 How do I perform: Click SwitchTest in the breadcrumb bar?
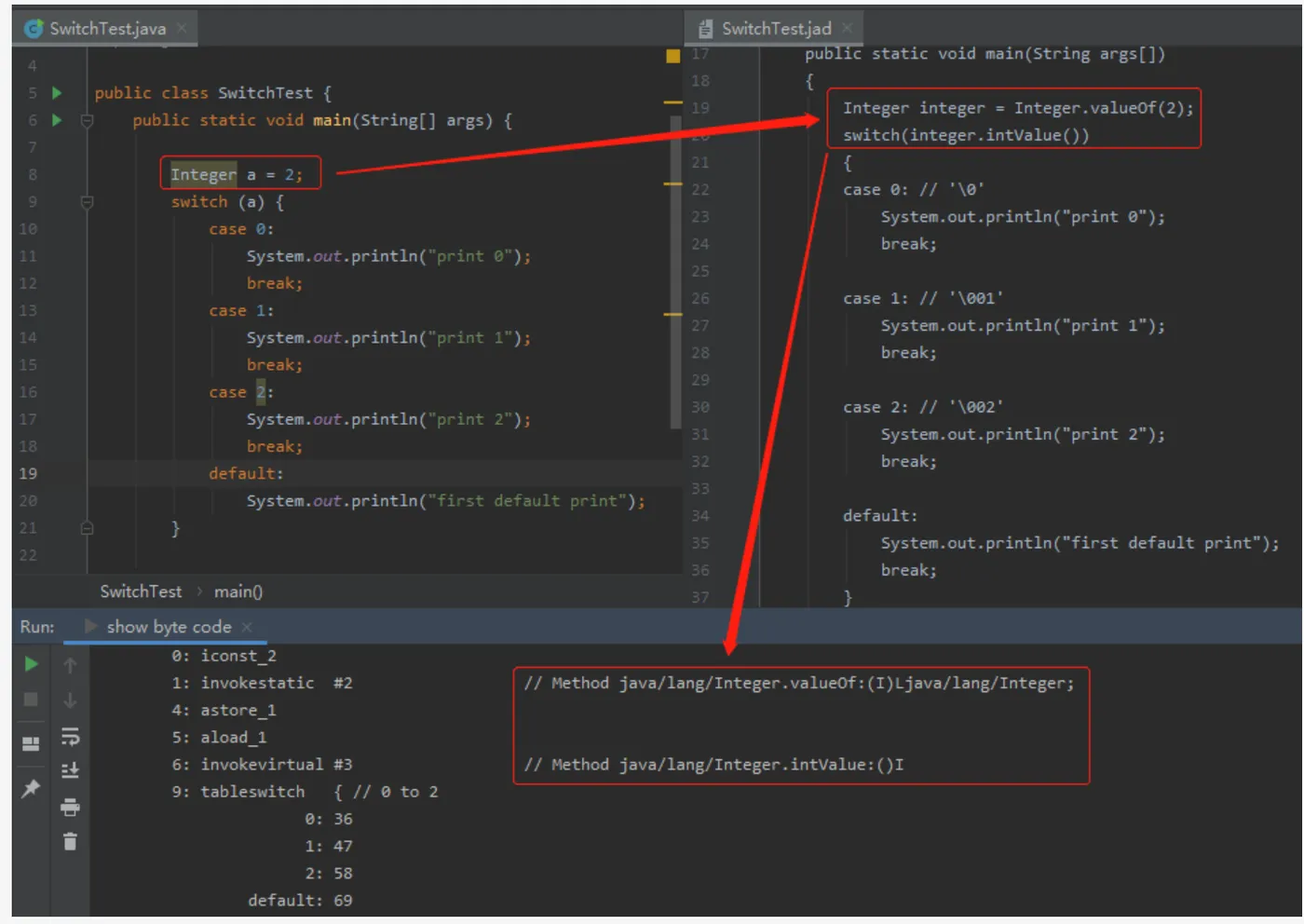pyautogui.click(x=141, y=591)
